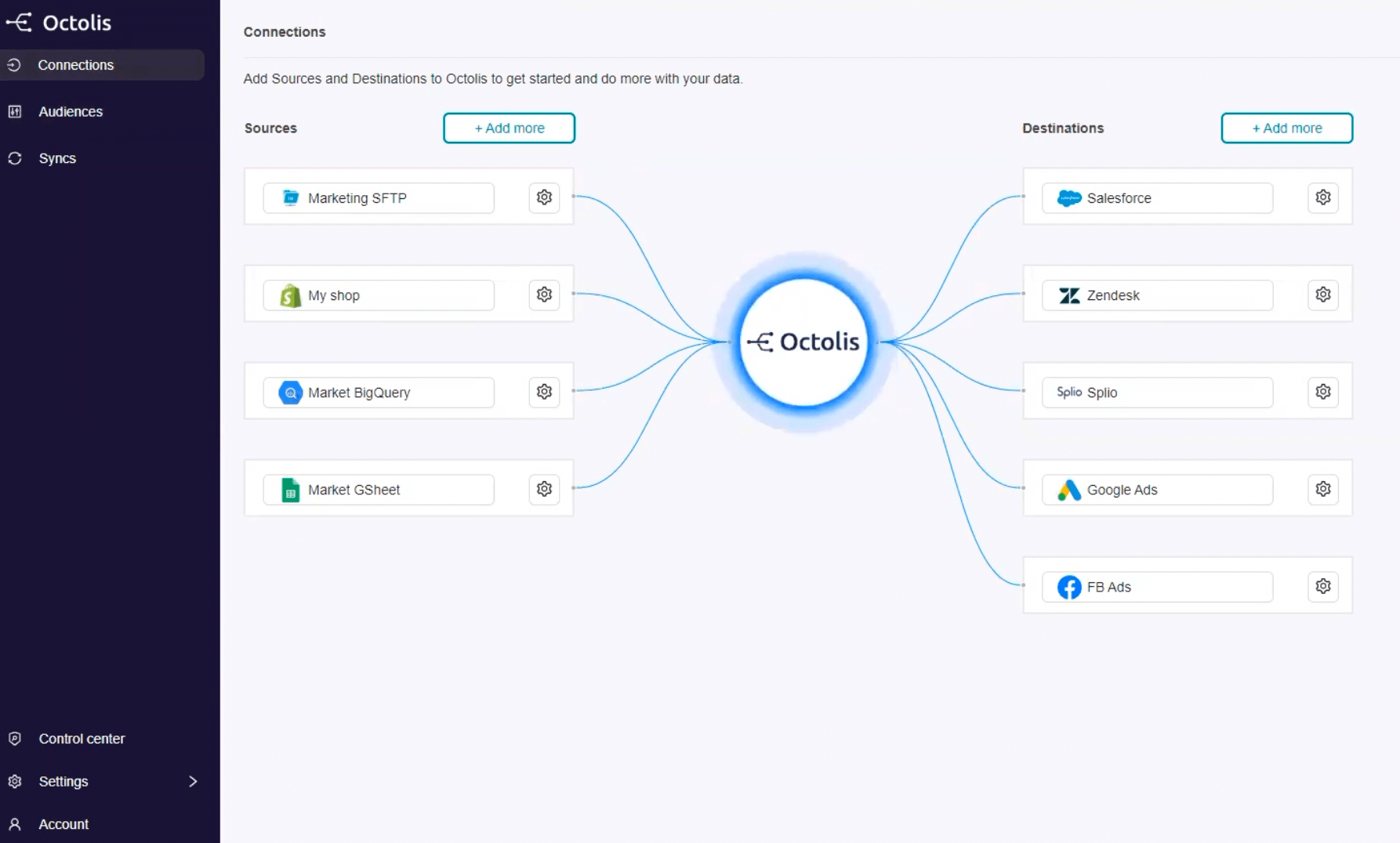Image resolution: width=1400 pixels, height=843 pixels.
Task: Click the BigQuery icon of Market BigQuery
Action: click(290, 393)
